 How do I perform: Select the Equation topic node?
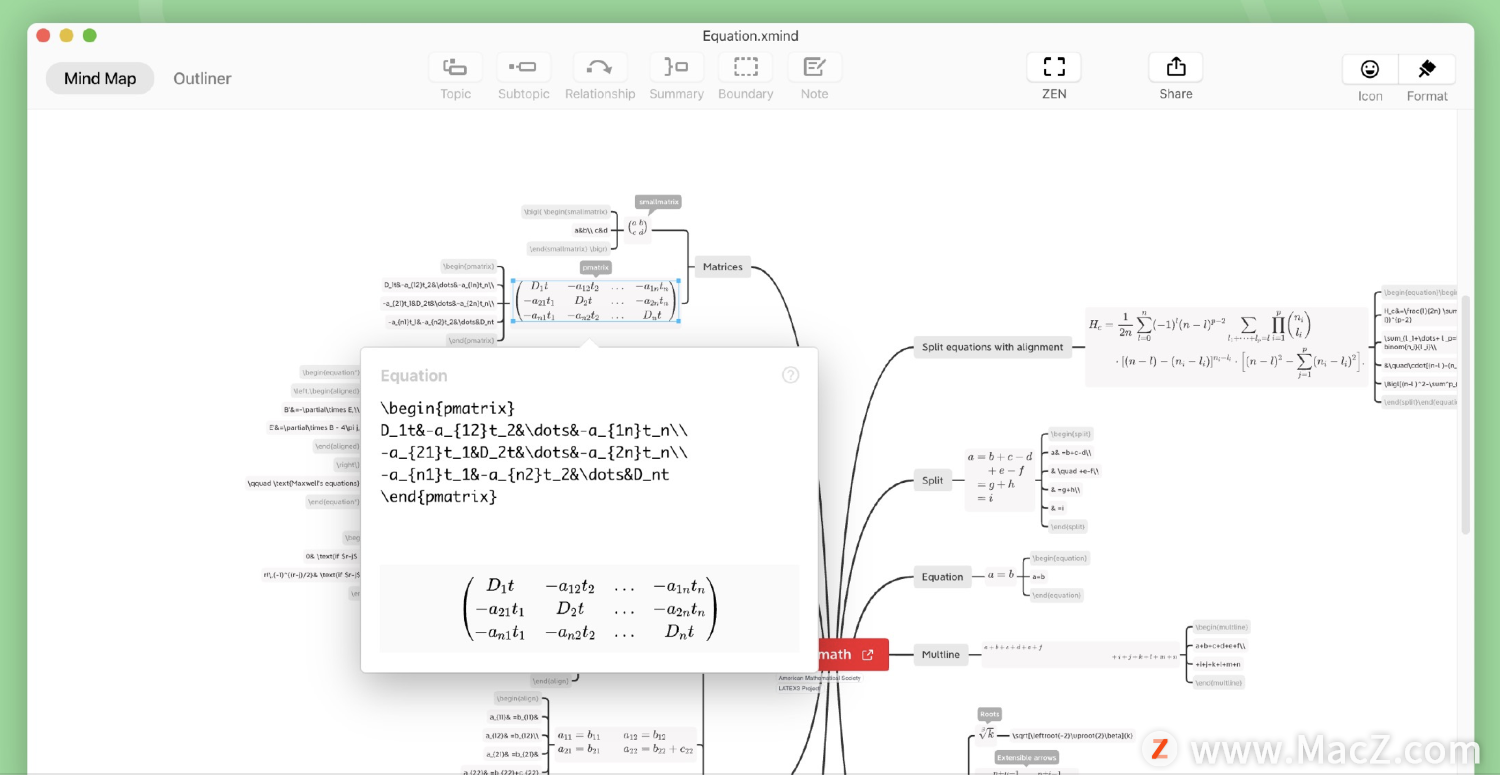click(942, 576)
